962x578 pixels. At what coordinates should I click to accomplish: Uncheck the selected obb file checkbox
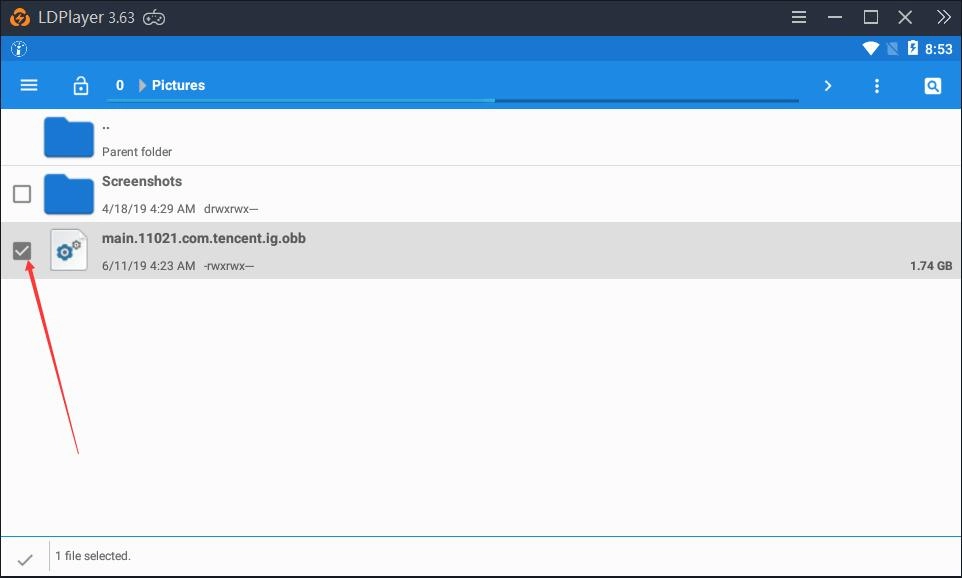(22, 250)
